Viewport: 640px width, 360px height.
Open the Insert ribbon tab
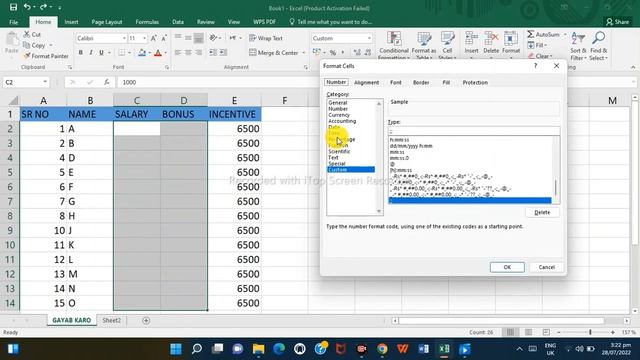[x=71, y=22]
